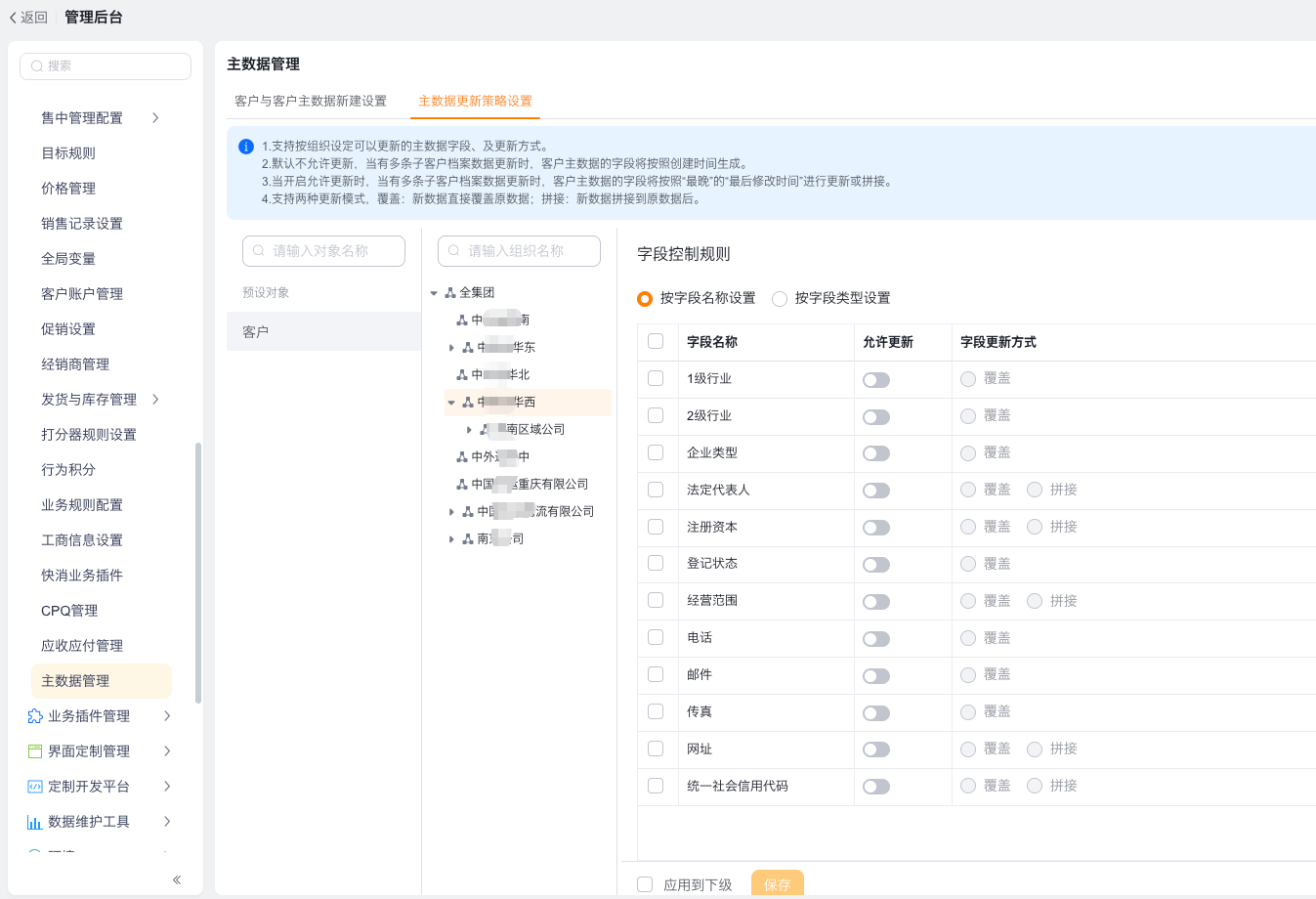Screen dimensions: 1316x899
Task: Choose 覆盖 radio for 网址
Action: tap(968, 749)
